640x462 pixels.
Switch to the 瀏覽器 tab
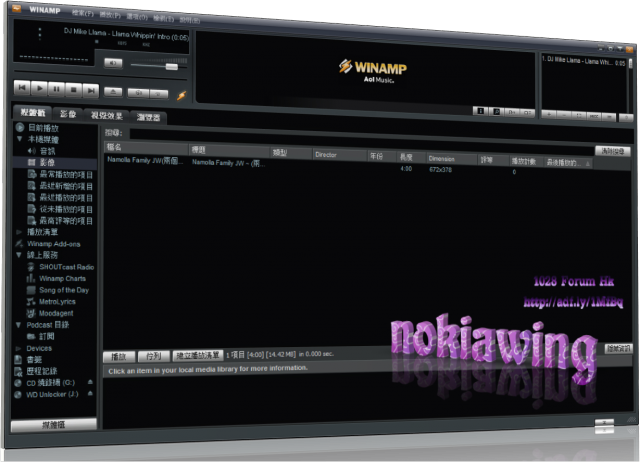(x=148, y=118)
